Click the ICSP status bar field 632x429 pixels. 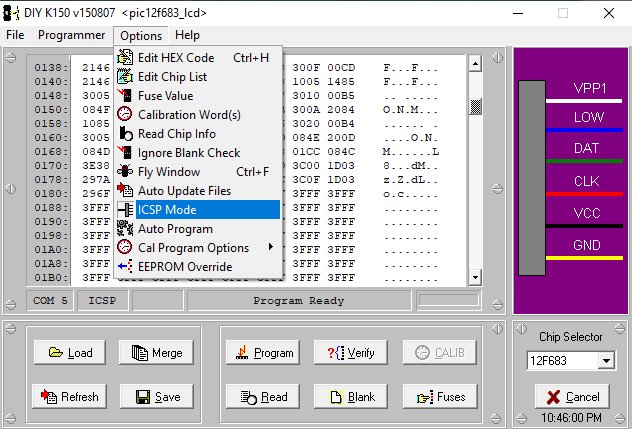coord(102,301)
